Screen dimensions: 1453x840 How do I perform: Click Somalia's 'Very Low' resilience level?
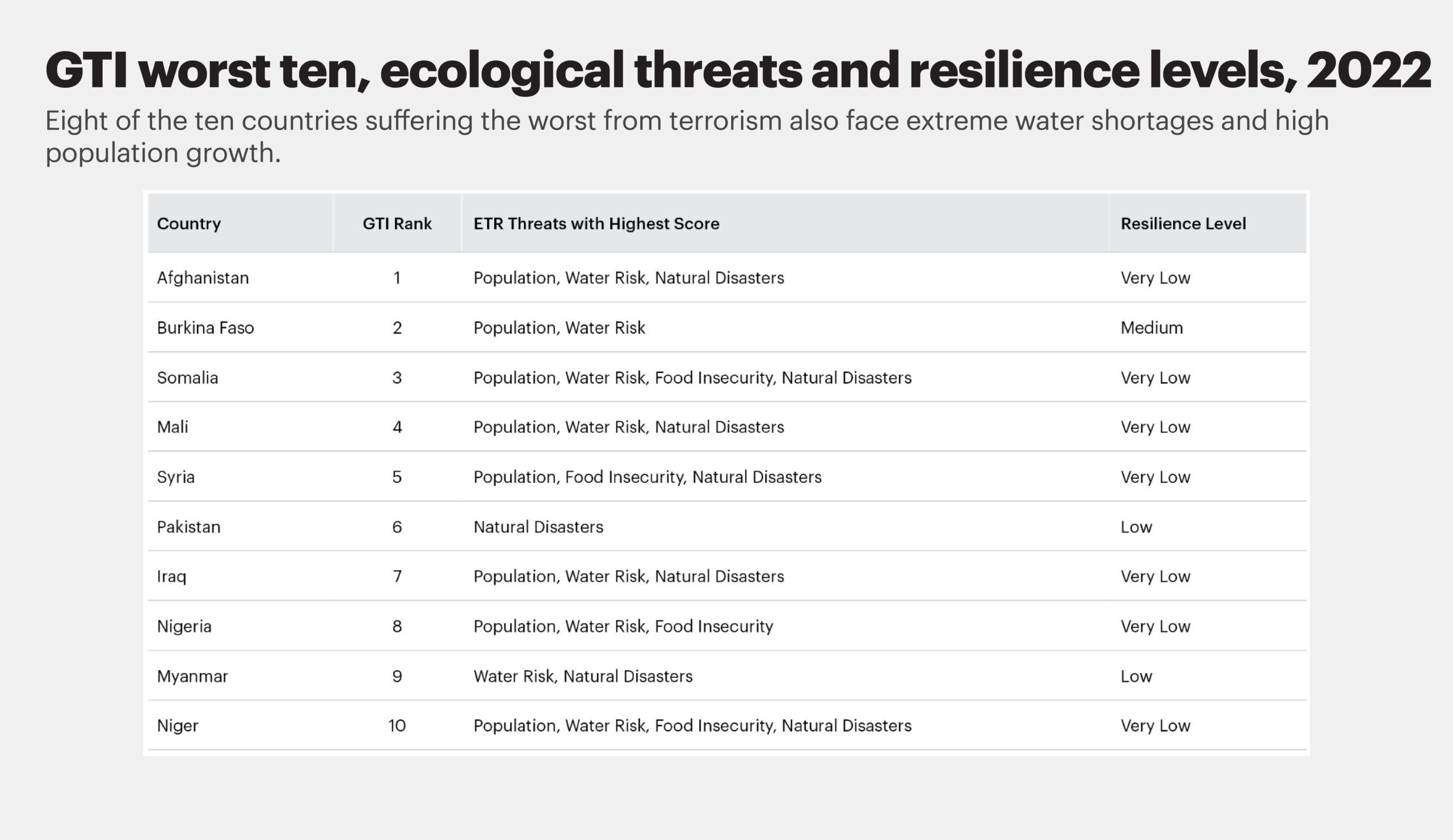[1156, 377]
